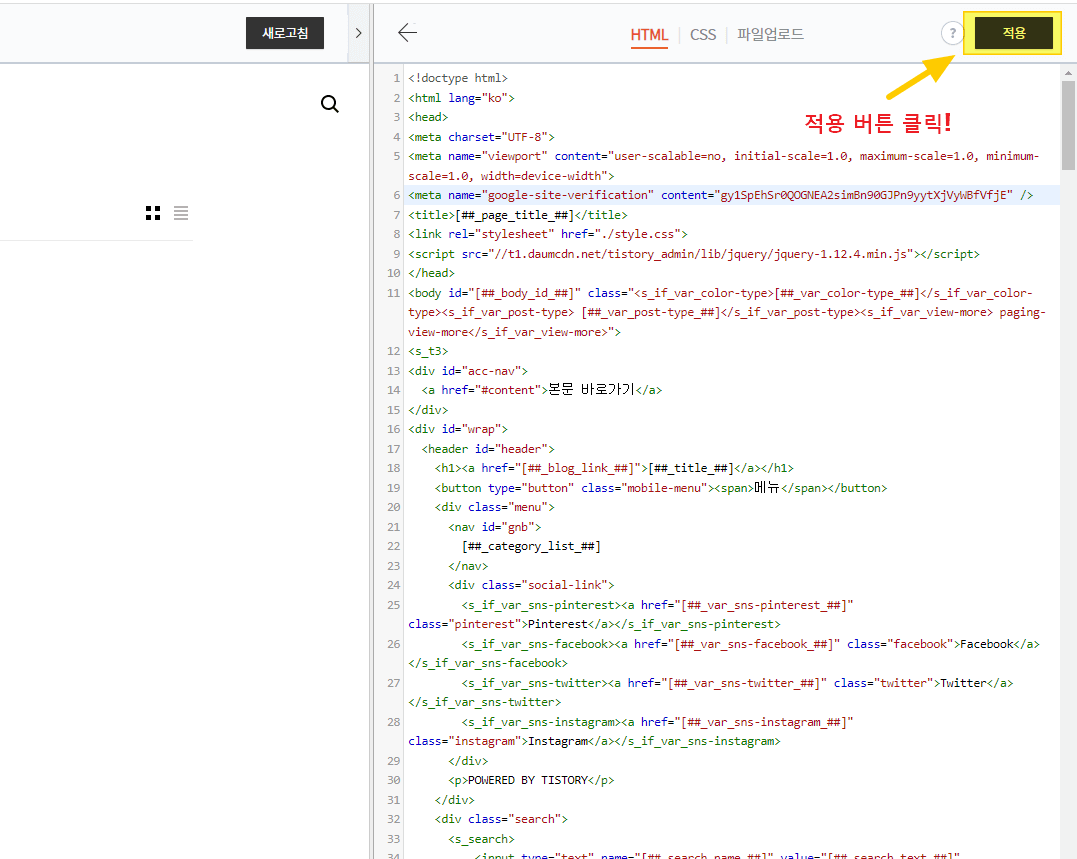Click the sns-facebook code line
The width and height of the screenshot is (1077, 859).
[724, 654]
